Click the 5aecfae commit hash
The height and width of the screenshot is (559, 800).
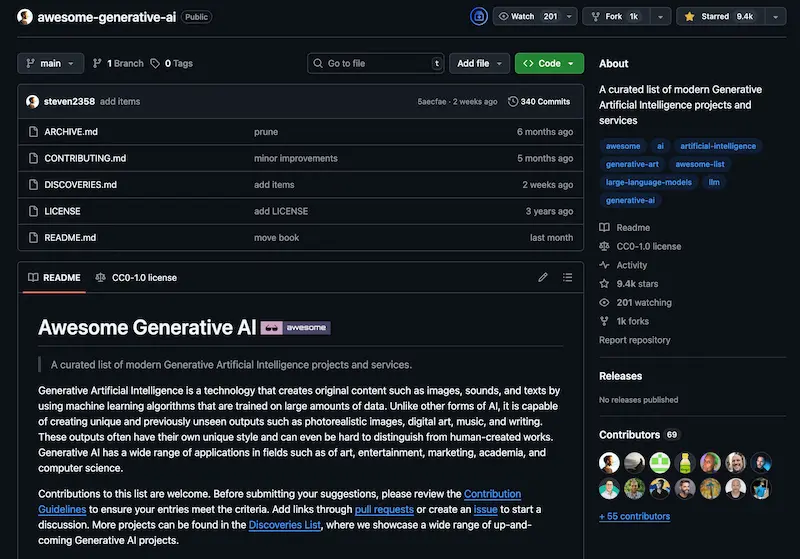[x=432, y=101]
